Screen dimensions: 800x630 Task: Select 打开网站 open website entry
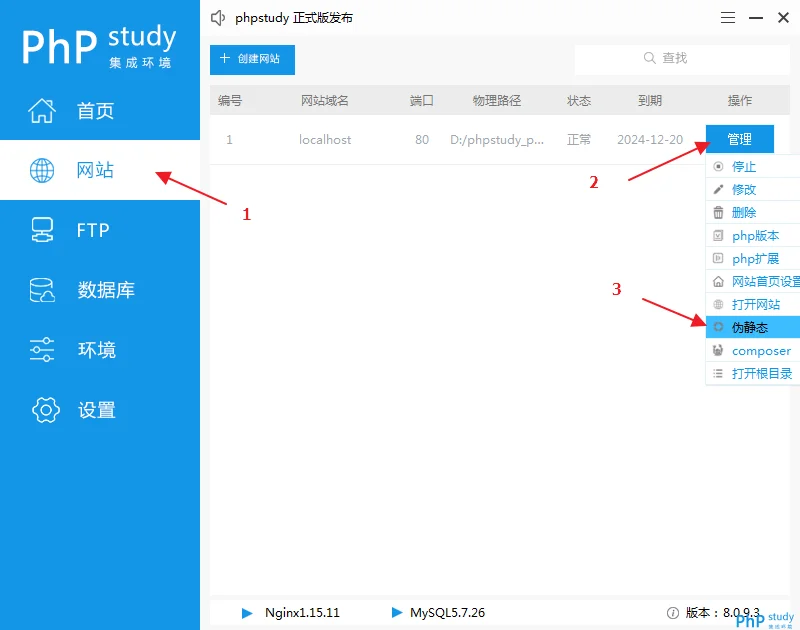click(x=753, y=305)
